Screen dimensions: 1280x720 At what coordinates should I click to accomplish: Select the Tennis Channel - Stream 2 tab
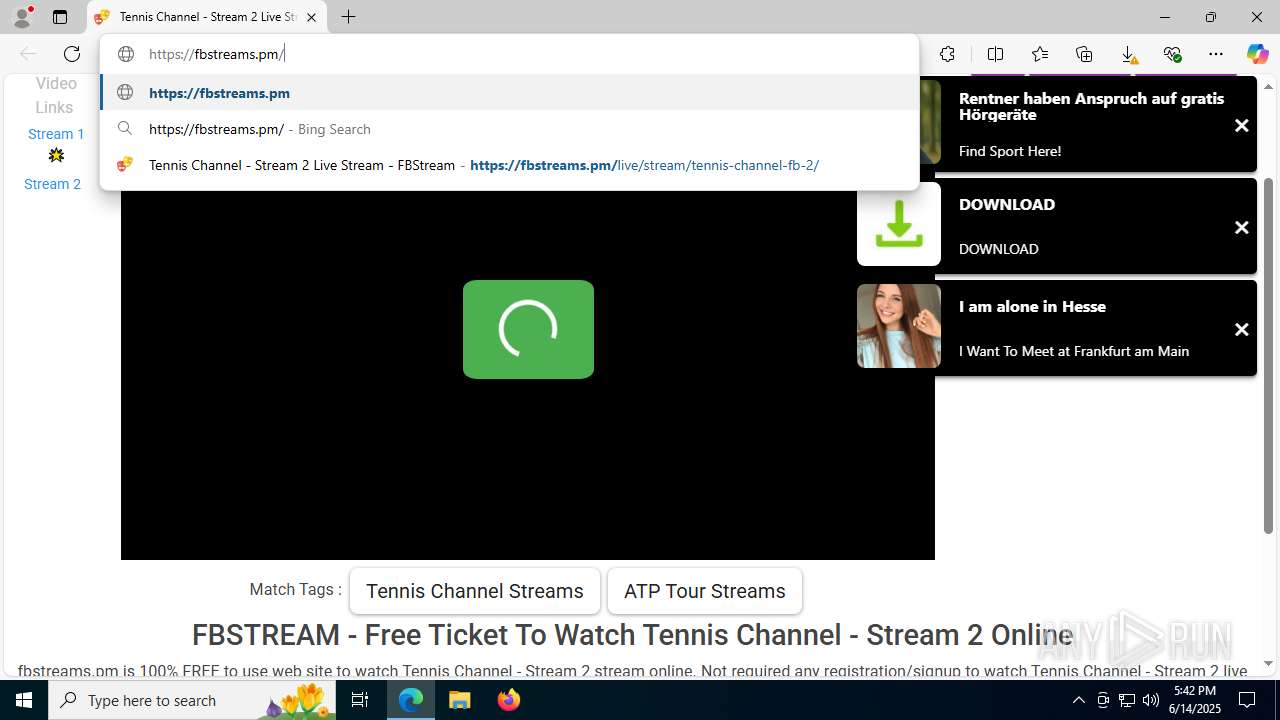(x=207, y=17)
